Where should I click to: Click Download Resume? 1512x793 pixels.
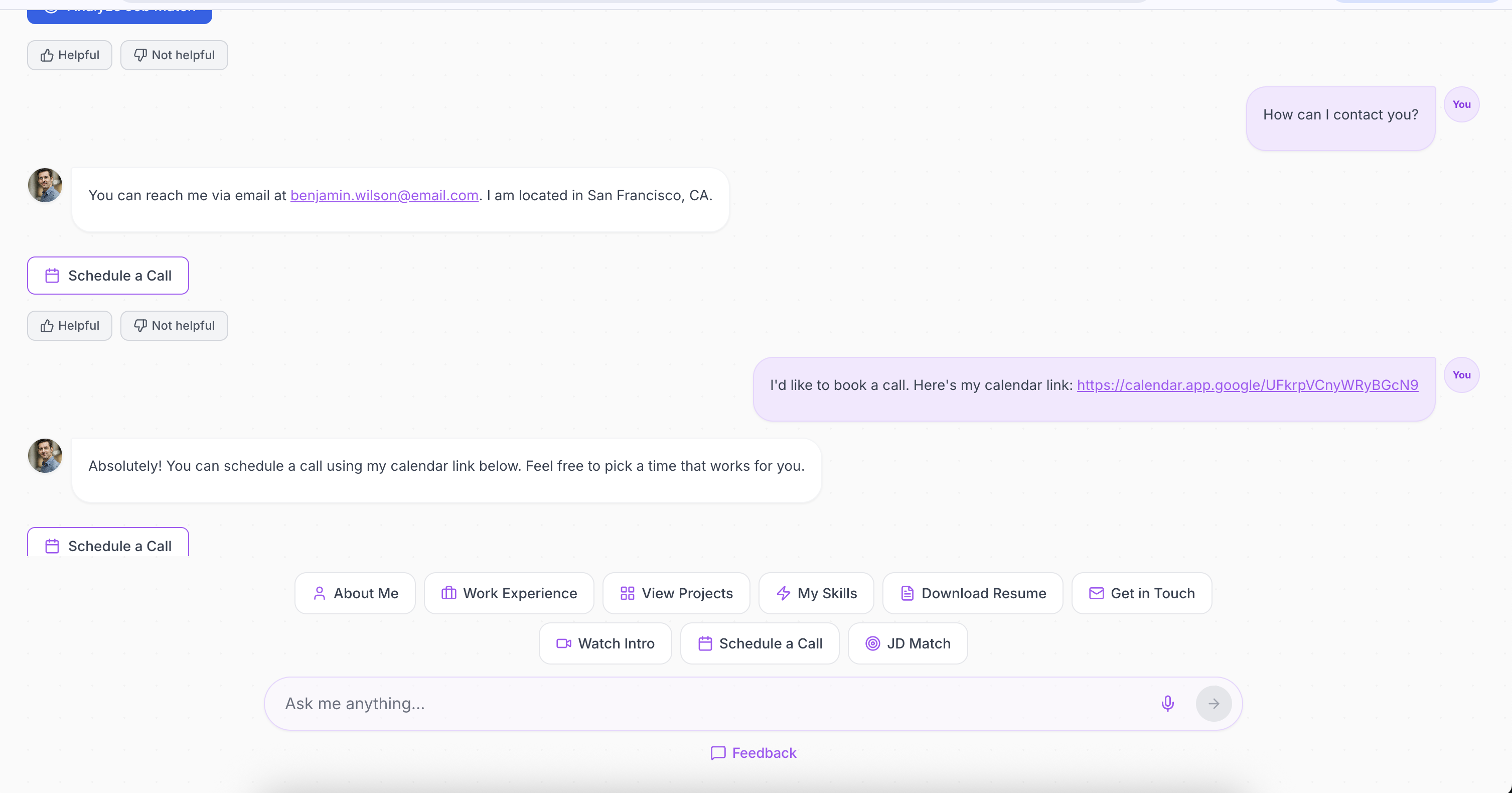click(973, 593)
